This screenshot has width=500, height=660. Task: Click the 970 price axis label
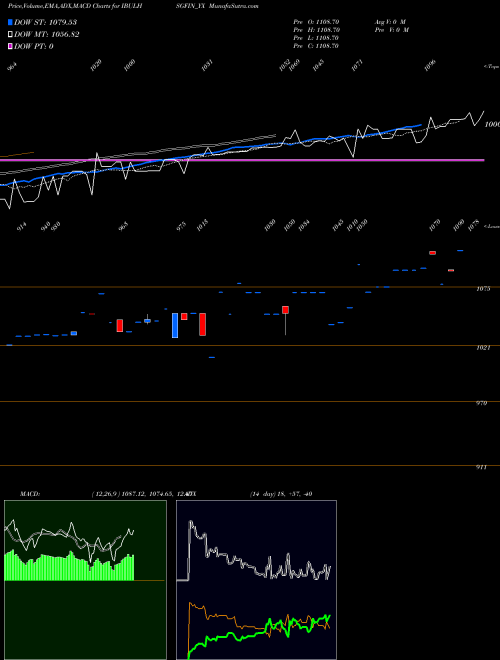pos(481,403)
